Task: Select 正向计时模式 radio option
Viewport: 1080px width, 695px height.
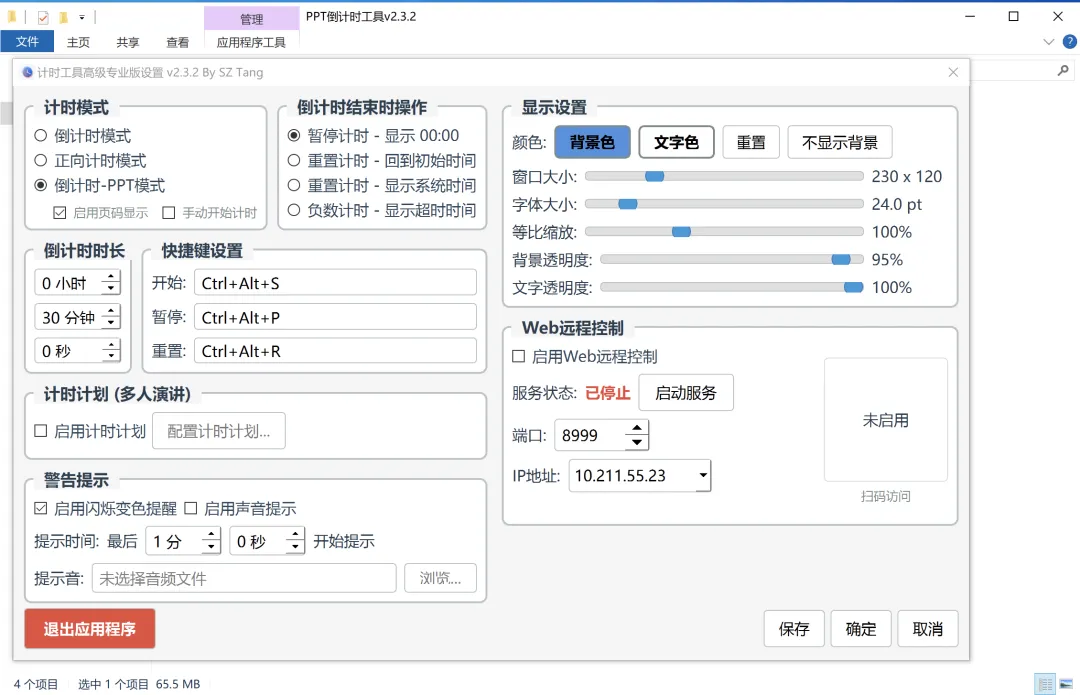Action: (x=90, y=160)
